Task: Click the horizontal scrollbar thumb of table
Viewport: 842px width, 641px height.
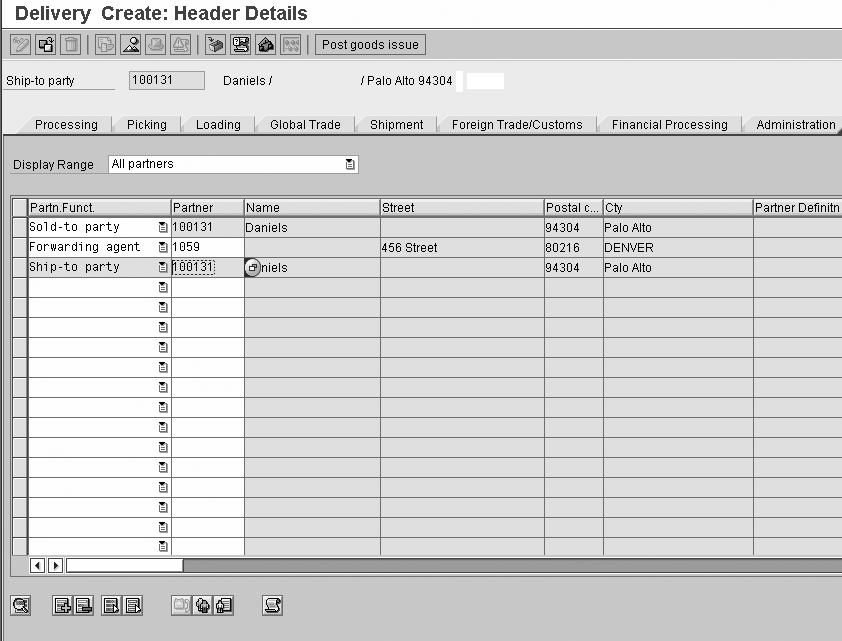Action: (124, 565)
